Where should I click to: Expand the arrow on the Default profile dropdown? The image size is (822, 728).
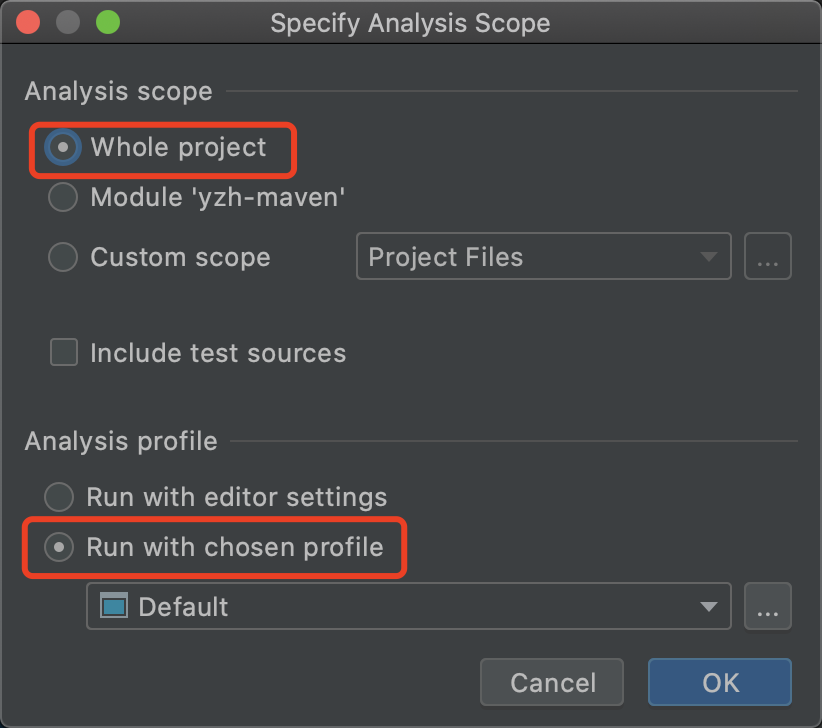(708, 606)
